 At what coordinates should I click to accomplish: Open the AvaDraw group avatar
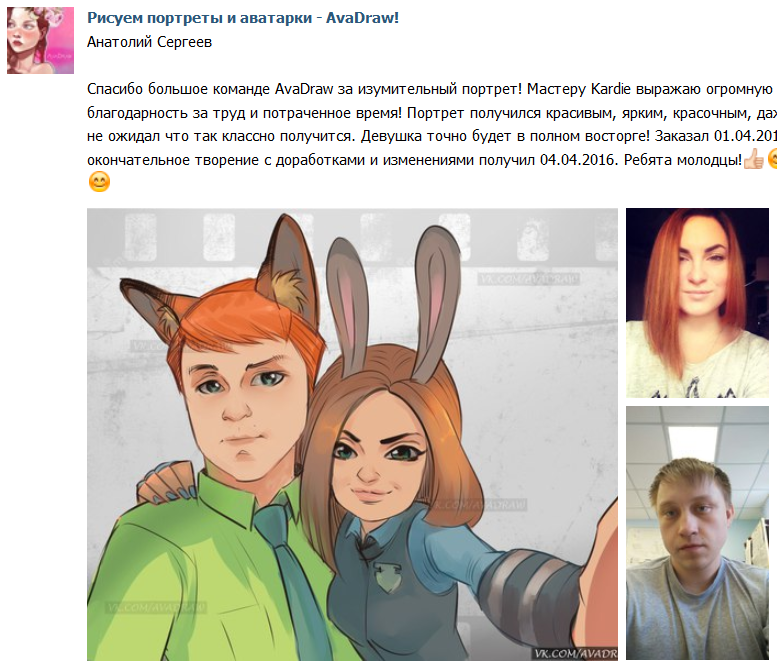click(40, 41)
